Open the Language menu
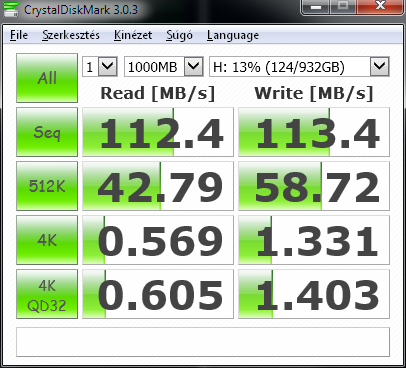The width and height of the screenshot is (406, 368). [x=233, y=35]
